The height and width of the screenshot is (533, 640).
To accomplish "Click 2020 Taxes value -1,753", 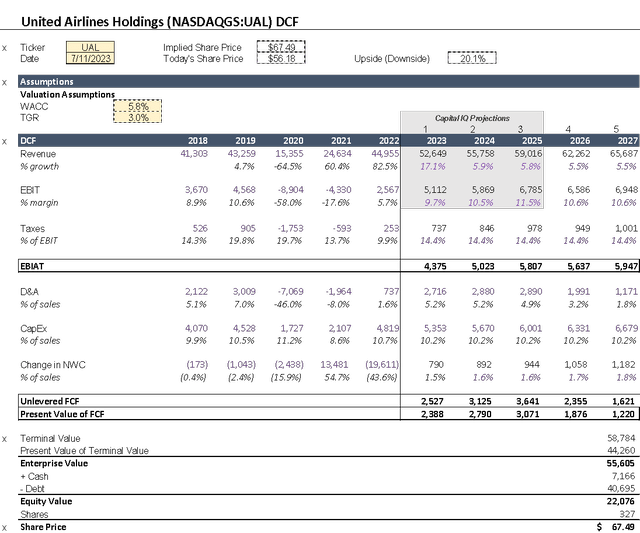I will (291, 228).
